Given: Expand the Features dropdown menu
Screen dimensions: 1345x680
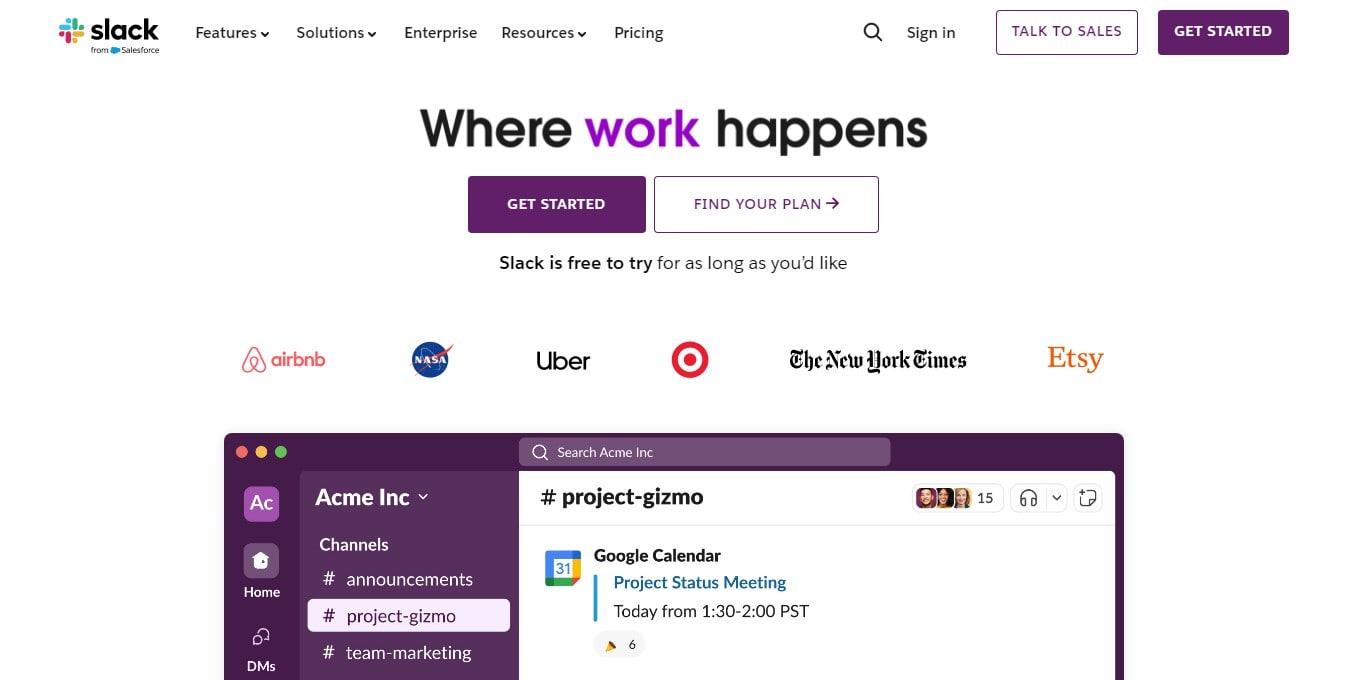Looking at the screenshot, I should tap(232, 33).
